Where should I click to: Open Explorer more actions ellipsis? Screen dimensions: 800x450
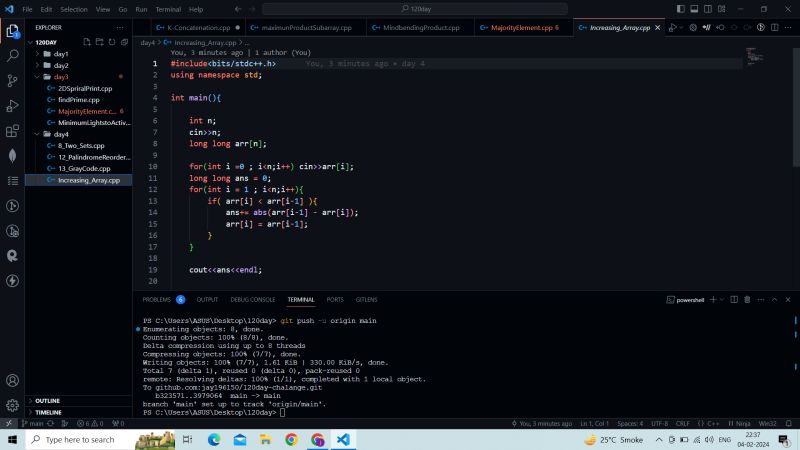pyautogui.click(x=120, y=28)
